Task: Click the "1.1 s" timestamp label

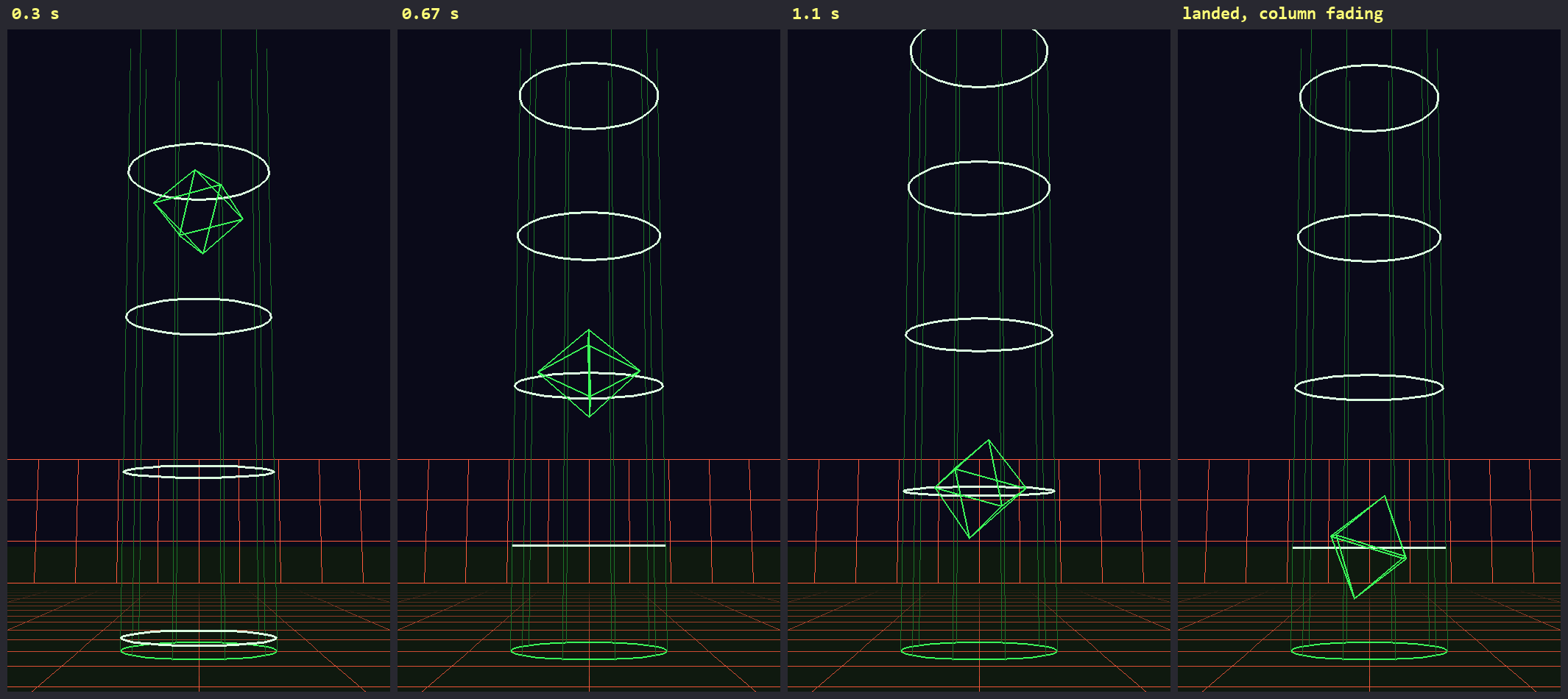Action: tap(816, 14)
